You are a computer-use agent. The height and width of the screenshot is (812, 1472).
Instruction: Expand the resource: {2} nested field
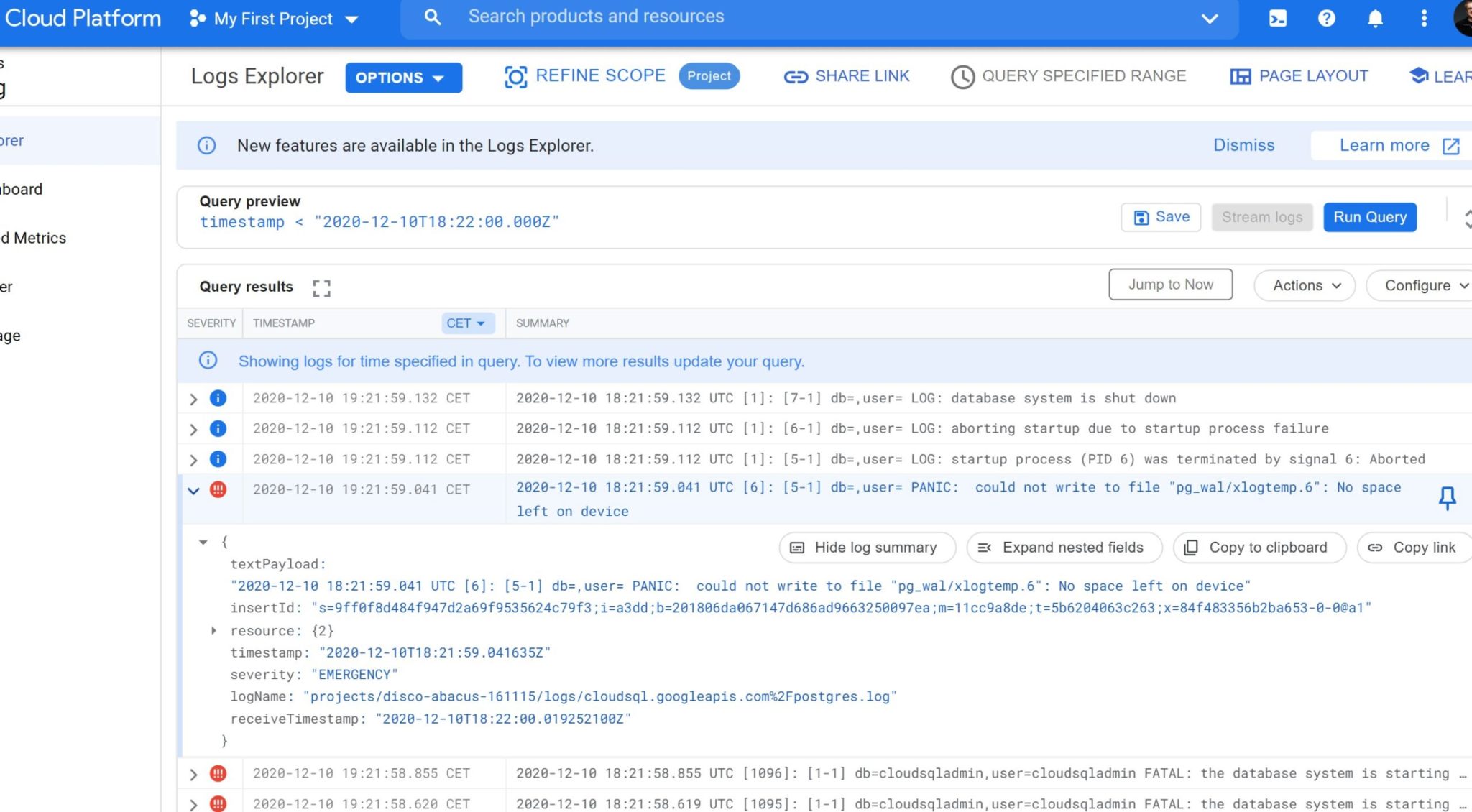click(x=213, y=630)
